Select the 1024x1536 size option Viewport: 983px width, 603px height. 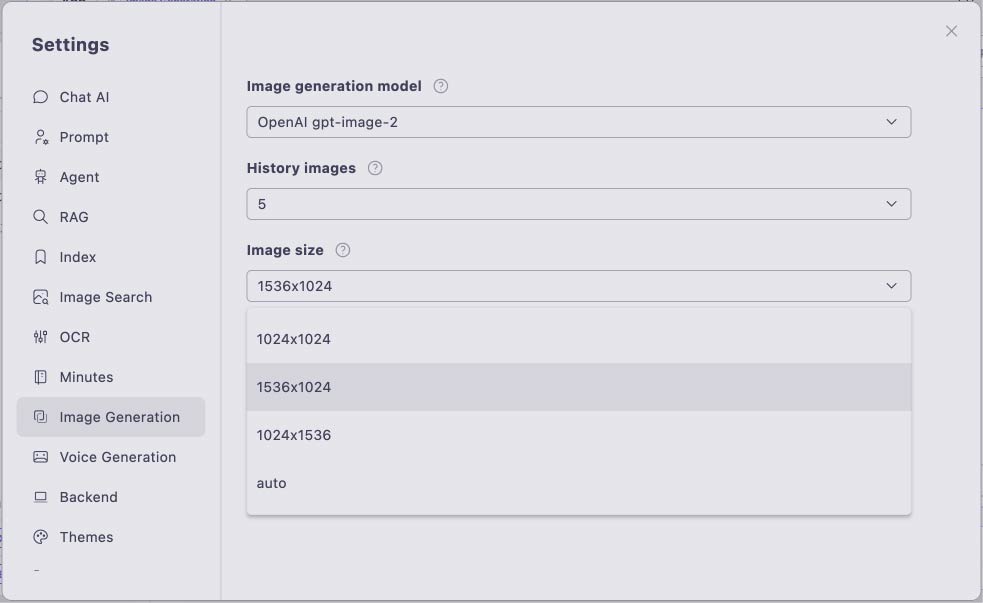pos(579,435)
